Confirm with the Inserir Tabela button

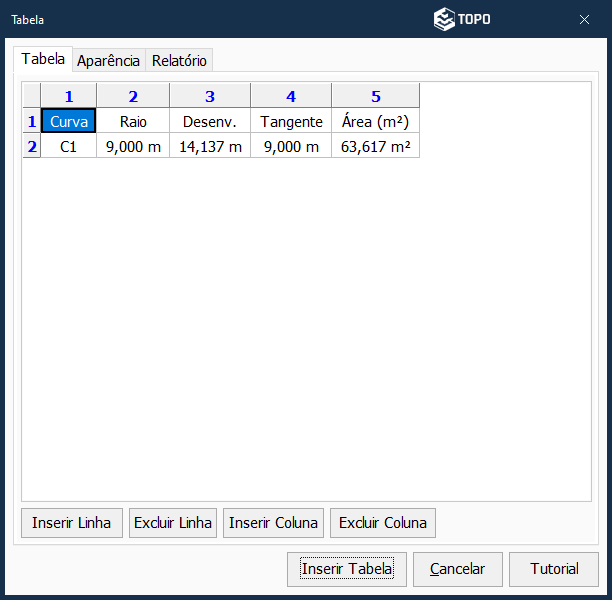click(347, 569)
